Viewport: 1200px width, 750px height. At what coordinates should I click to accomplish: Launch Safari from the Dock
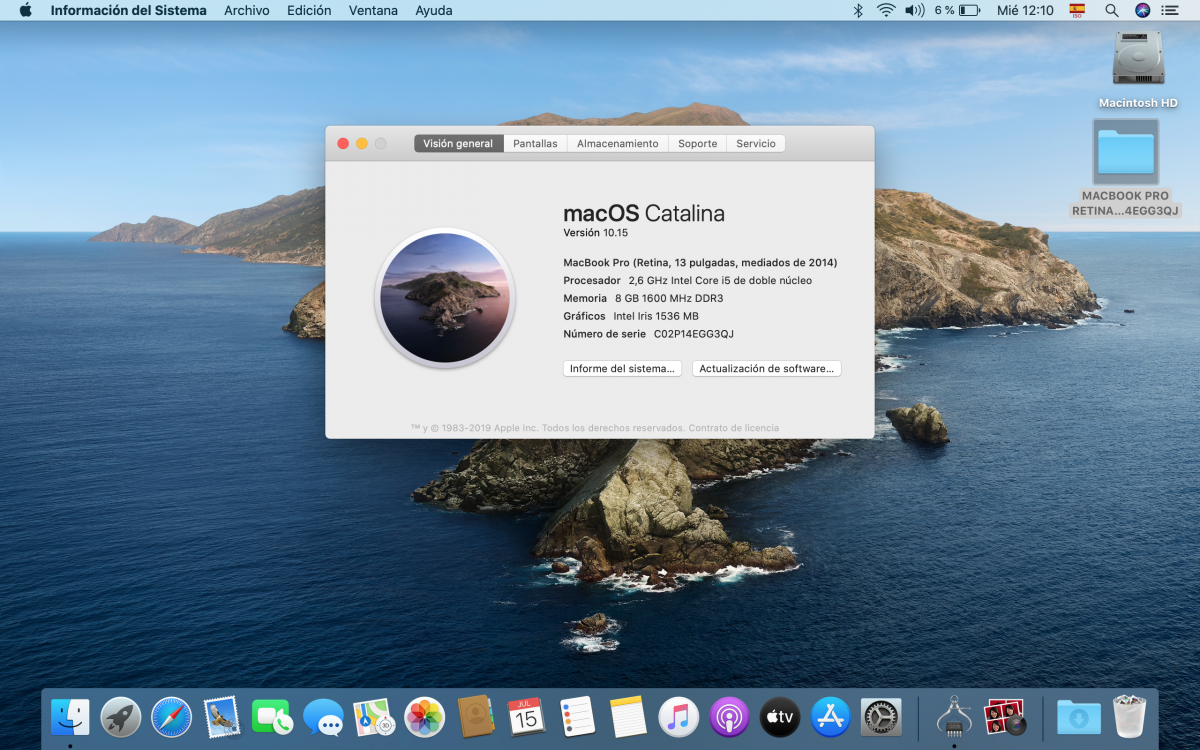click(x=171, y=717)
